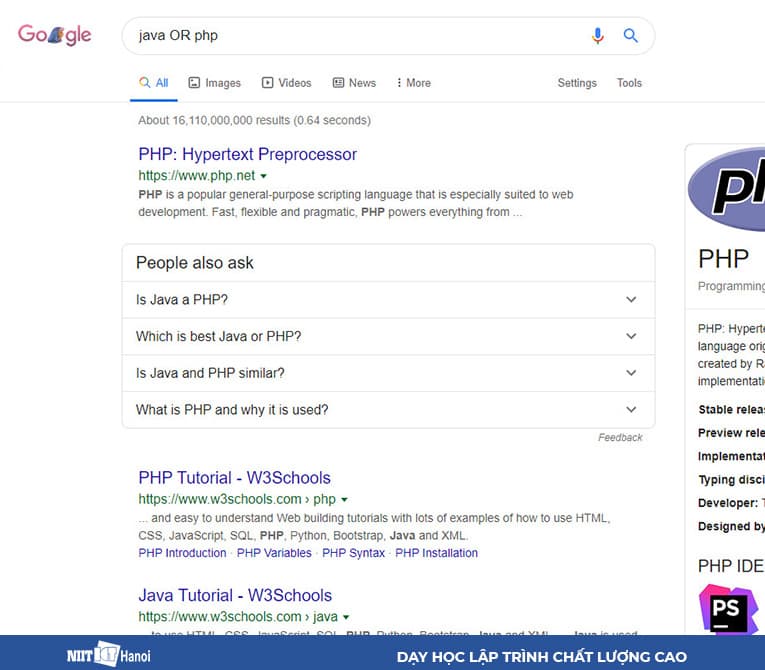The height and width of the screenshot is (670, 765).
Task: Click the NIIT Hanoi logo
Action: point(93,656)
